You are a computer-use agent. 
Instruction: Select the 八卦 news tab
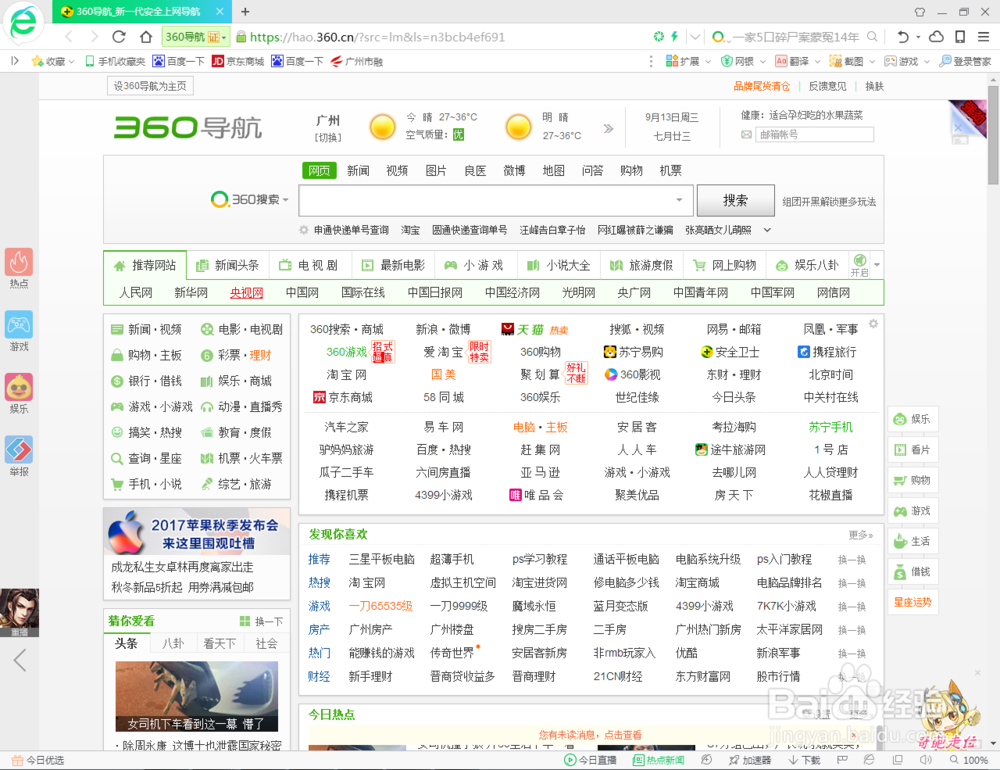173,643
